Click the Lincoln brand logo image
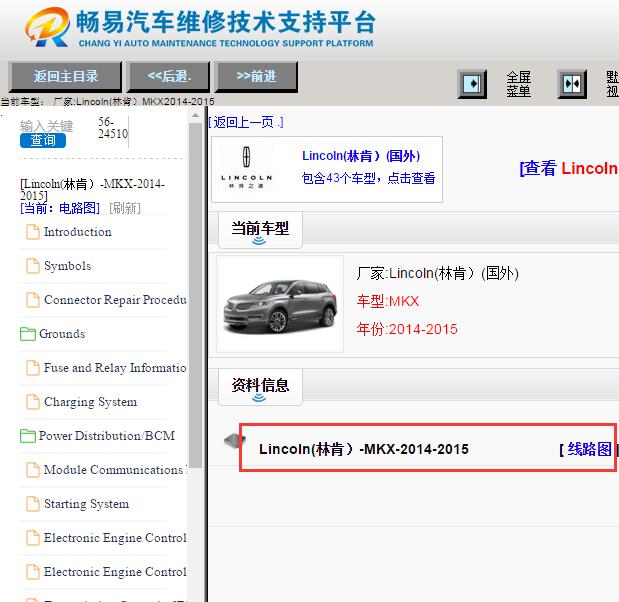 246,168
